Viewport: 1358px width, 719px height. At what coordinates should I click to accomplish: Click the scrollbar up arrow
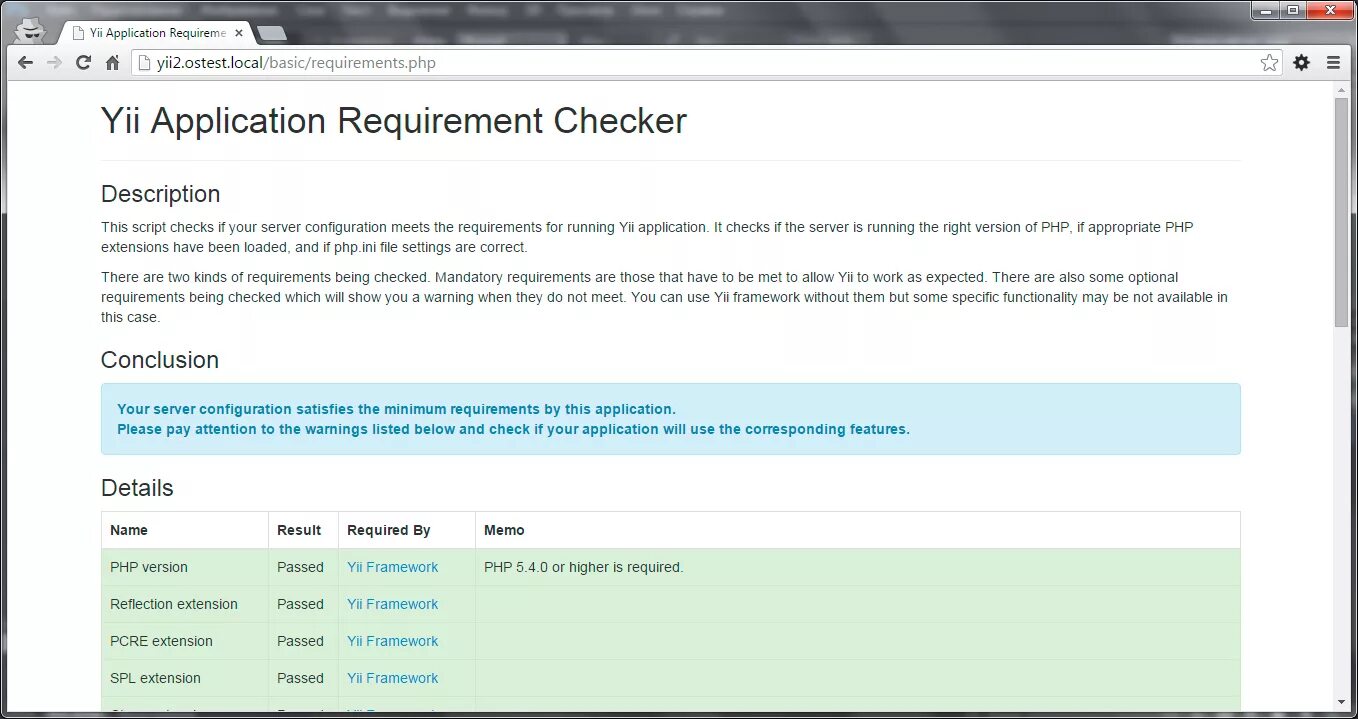[1342, 90]
